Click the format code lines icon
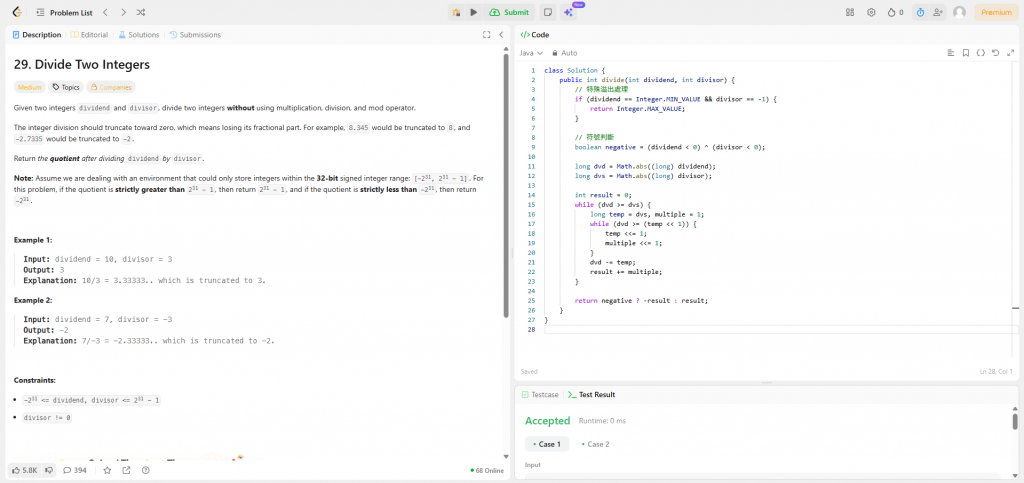The image size is (1024, 483). 951,53
